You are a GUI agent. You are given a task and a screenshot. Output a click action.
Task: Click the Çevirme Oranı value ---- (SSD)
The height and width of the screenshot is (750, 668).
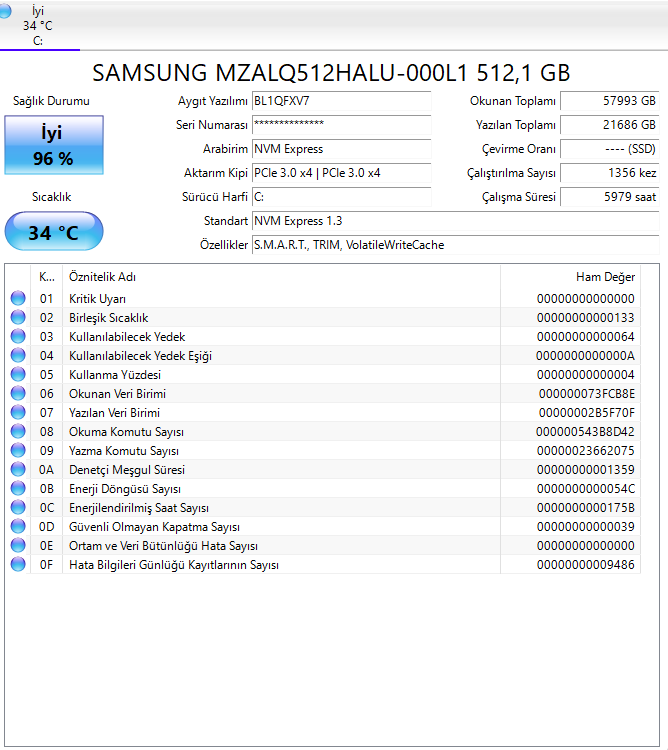pos(610,149)
